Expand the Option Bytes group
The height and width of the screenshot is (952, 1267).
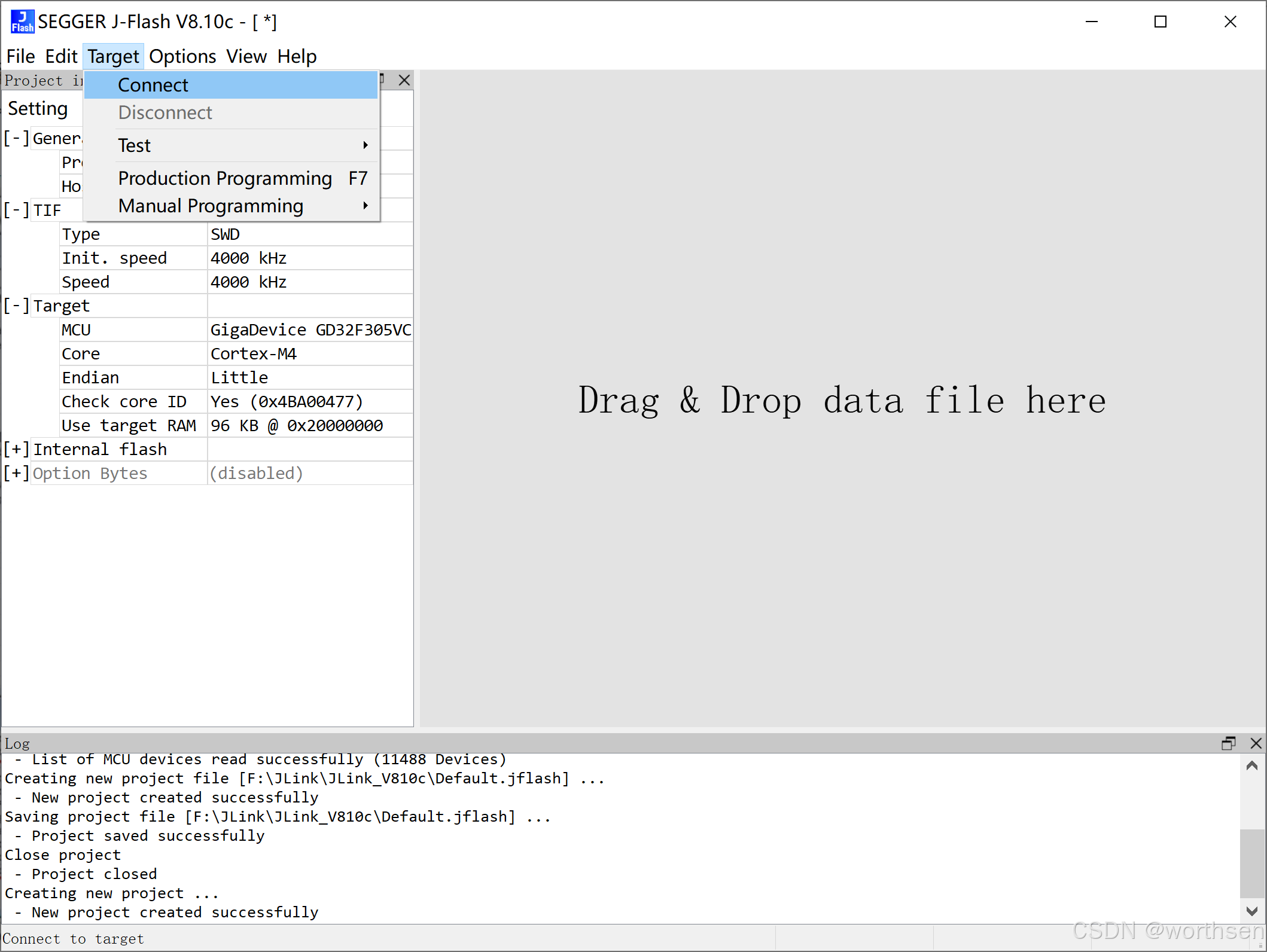click(16, 473)
